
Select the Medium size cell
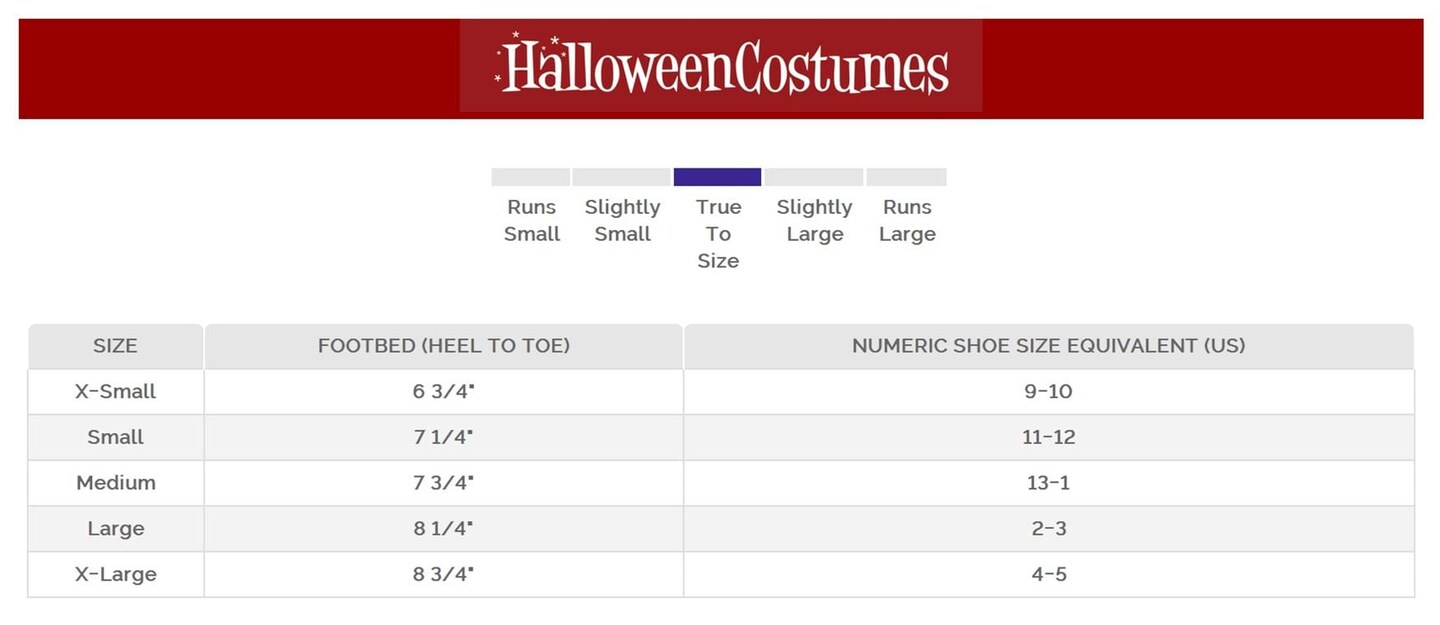(115, 483)
